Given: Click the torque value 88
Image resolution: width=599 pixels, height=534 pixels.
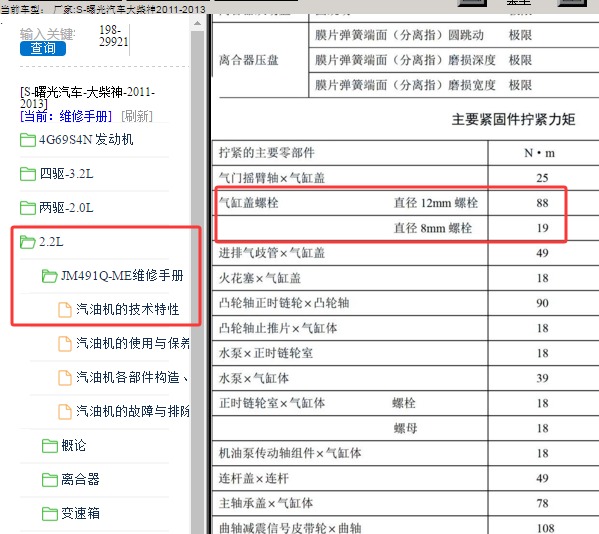Looking at the screenshot, I should click(542, 203).
